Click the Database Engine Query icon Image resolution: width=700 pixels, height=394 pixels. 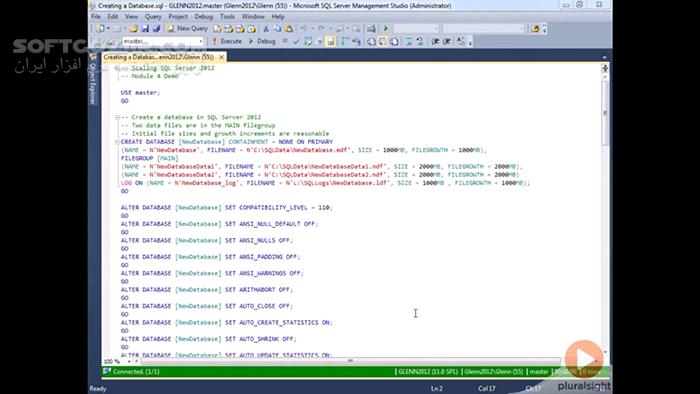coord(217,29)
